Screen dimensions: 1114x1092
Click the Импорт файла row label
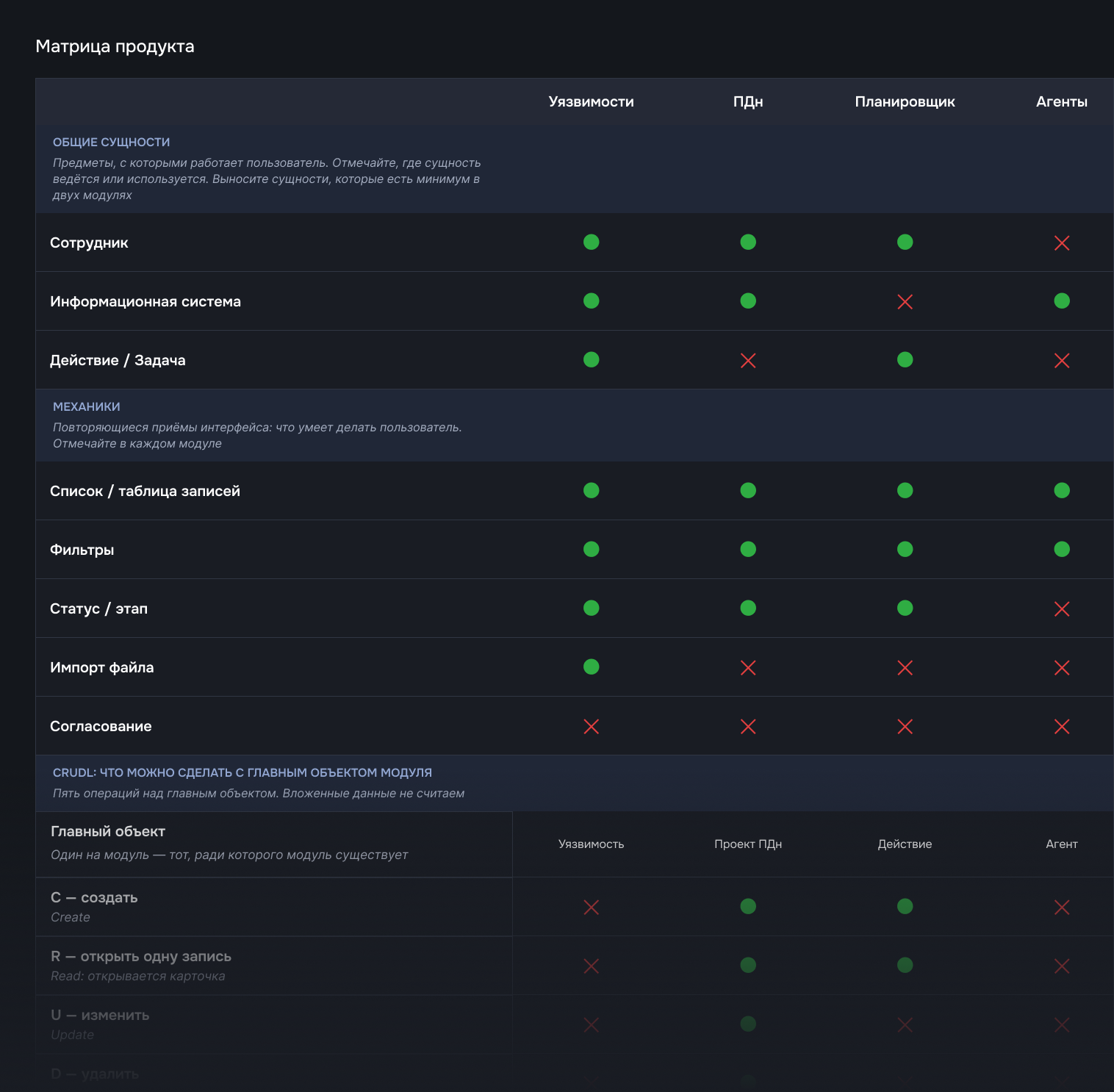tap(102, 667)
